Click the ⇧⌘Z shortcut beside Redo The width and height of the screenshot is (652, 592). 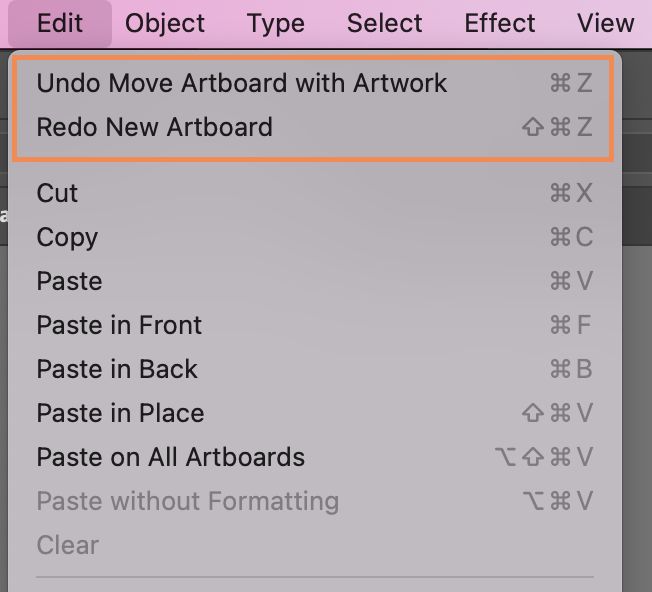click(x=557, y=127)
